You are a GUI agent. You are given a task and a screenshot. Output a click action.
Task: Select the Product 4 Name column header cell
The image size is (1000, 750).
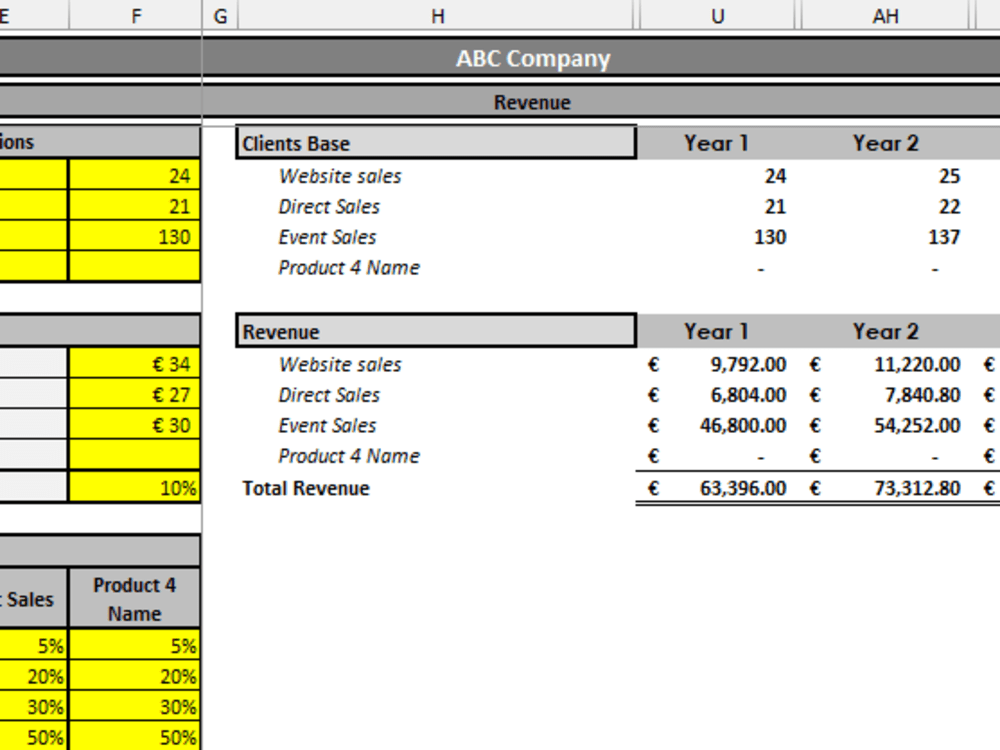(x=134, y=598)
